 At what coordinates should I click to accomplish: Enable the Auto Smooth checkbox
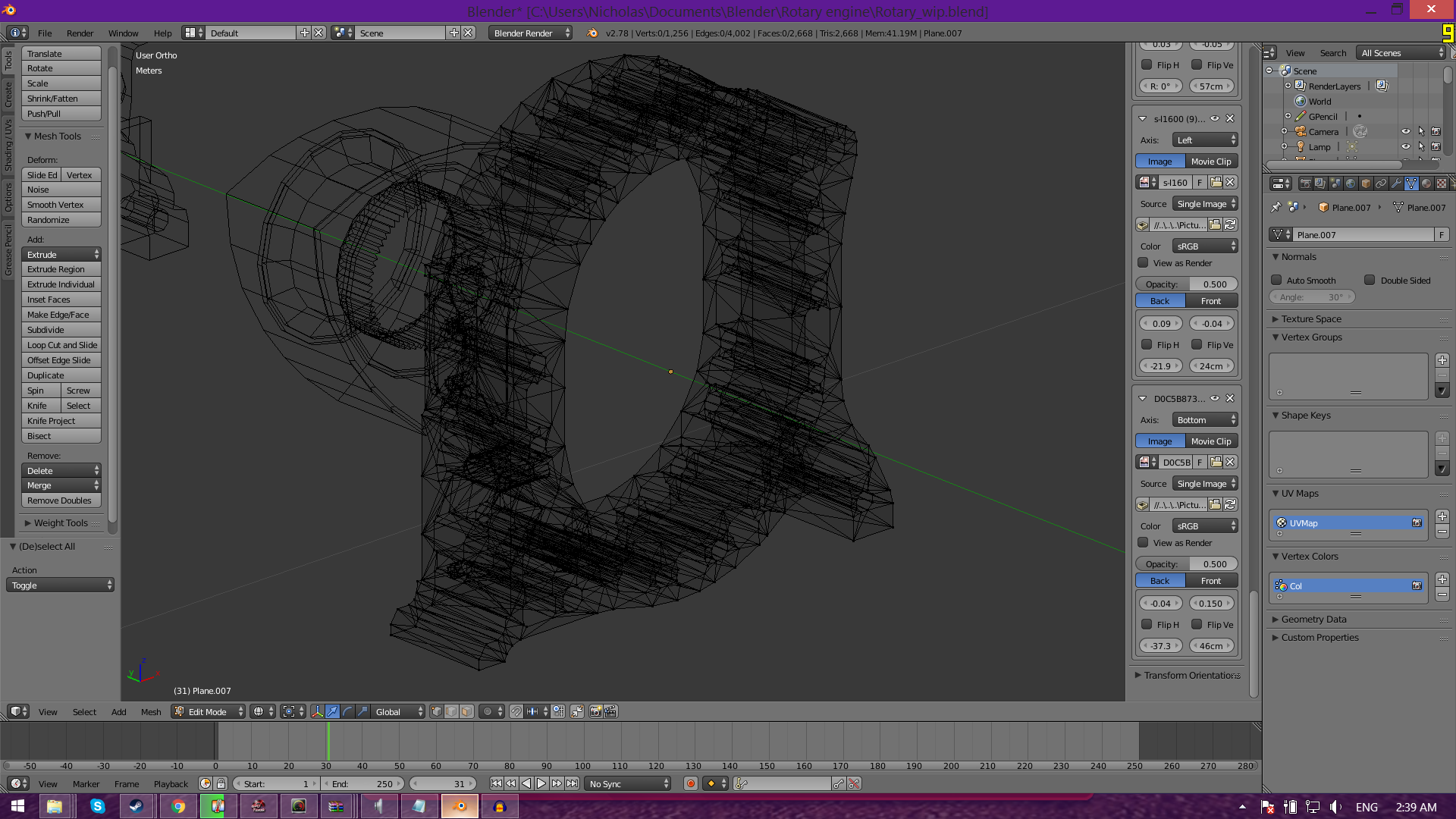(x=1276, y=281)
